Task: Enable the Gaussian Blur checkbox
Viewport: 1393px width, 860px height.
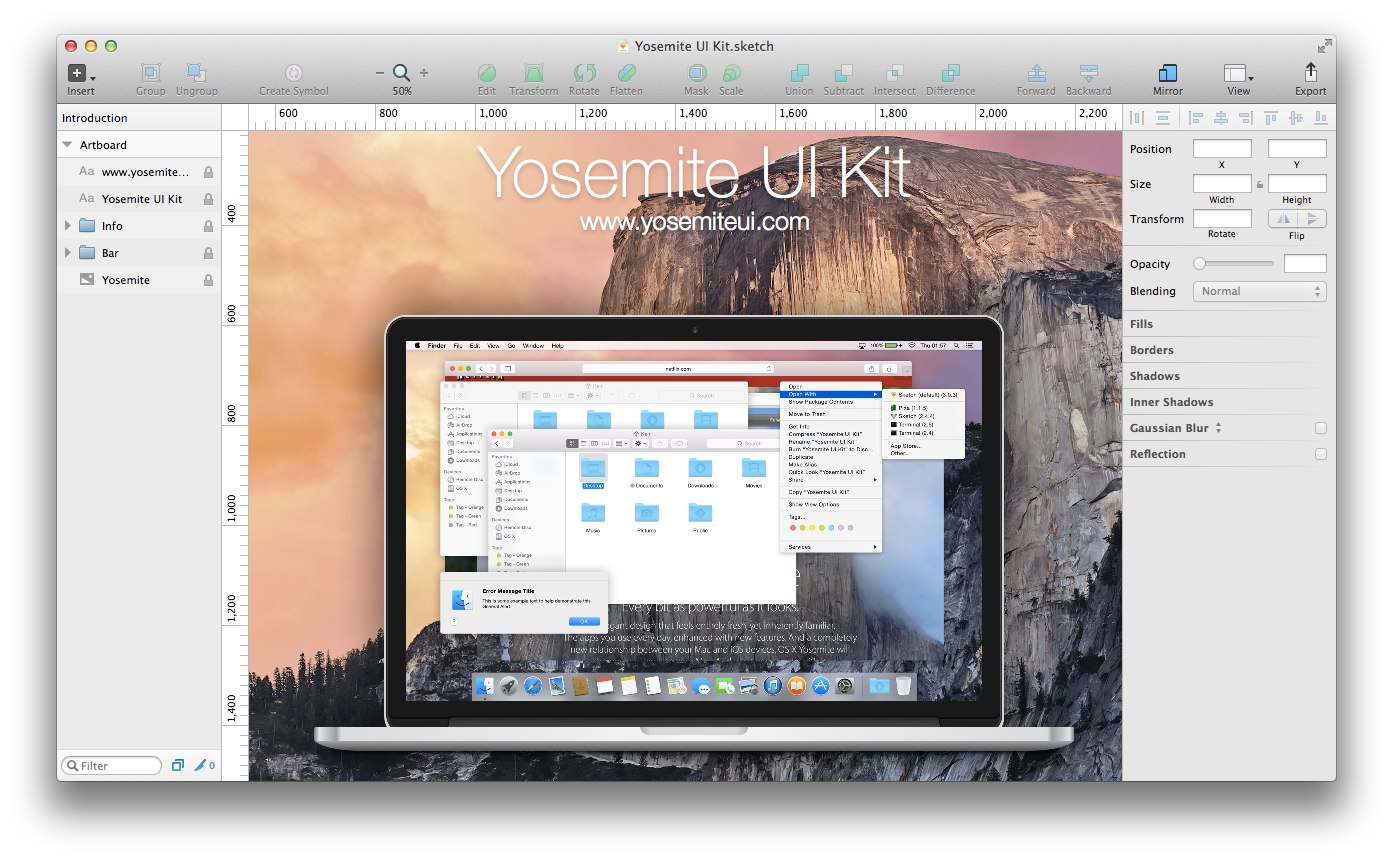Action: coord(1321,428)
